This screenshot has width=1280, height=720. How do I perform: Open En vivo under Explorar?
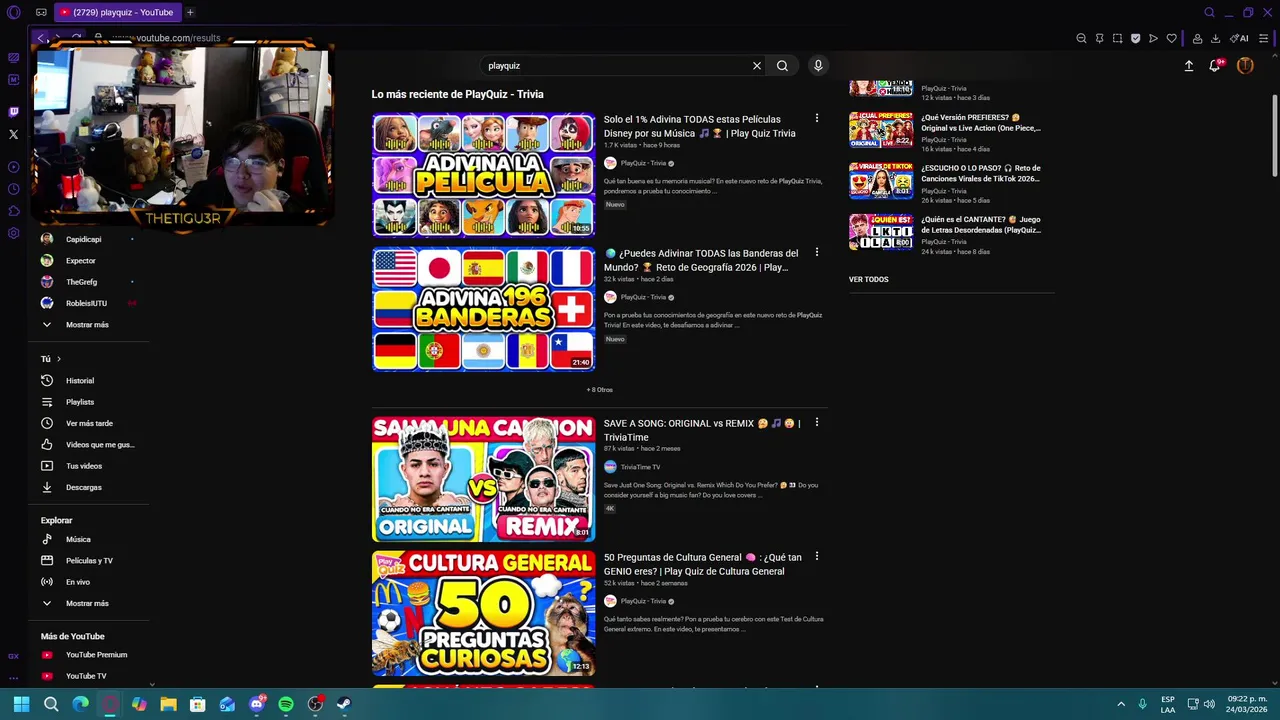pyautogui.click(x=78, y=582)
